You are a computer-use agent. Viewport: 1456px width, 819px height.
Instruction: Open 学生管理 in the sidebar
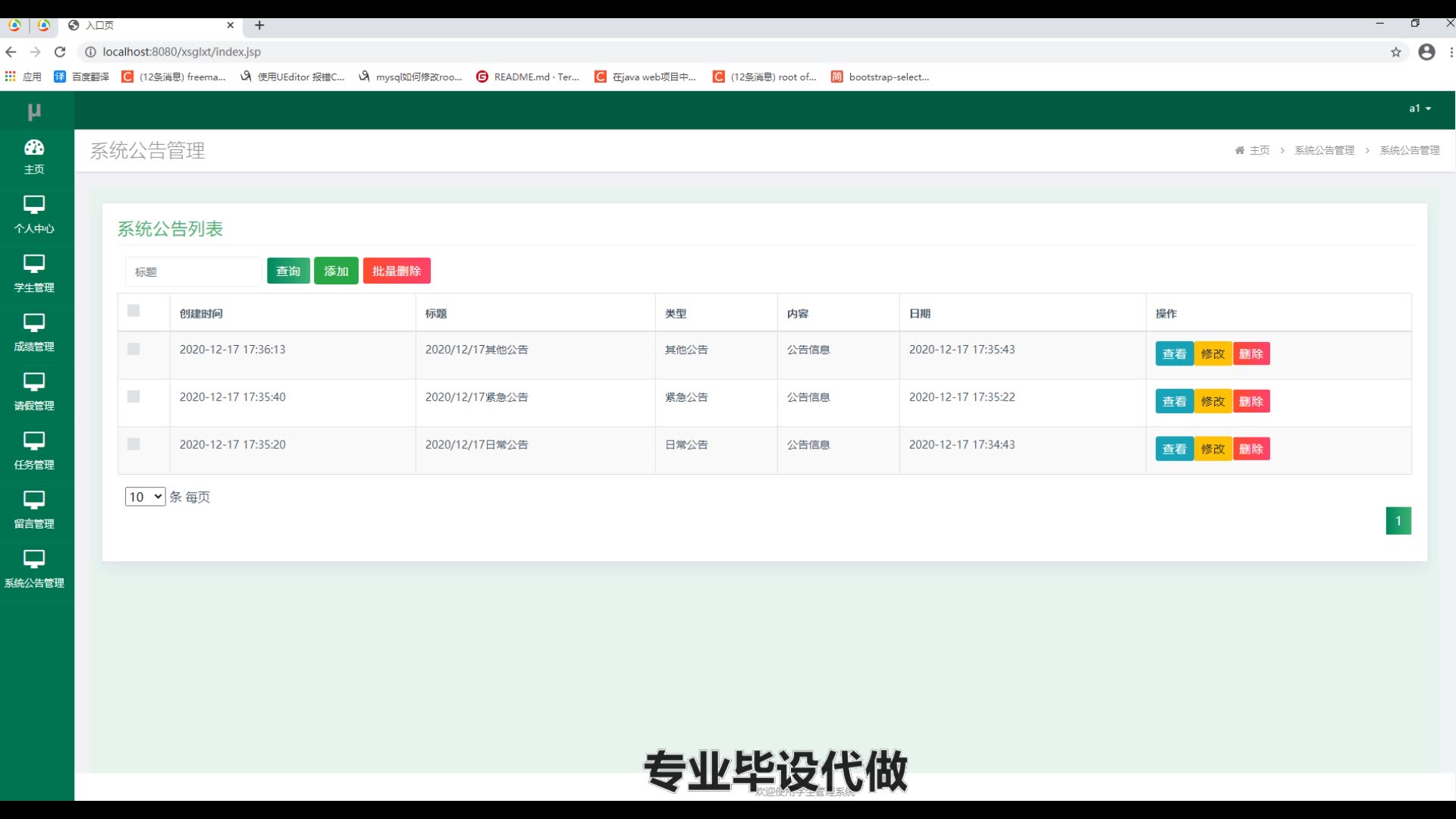[34, 275]
